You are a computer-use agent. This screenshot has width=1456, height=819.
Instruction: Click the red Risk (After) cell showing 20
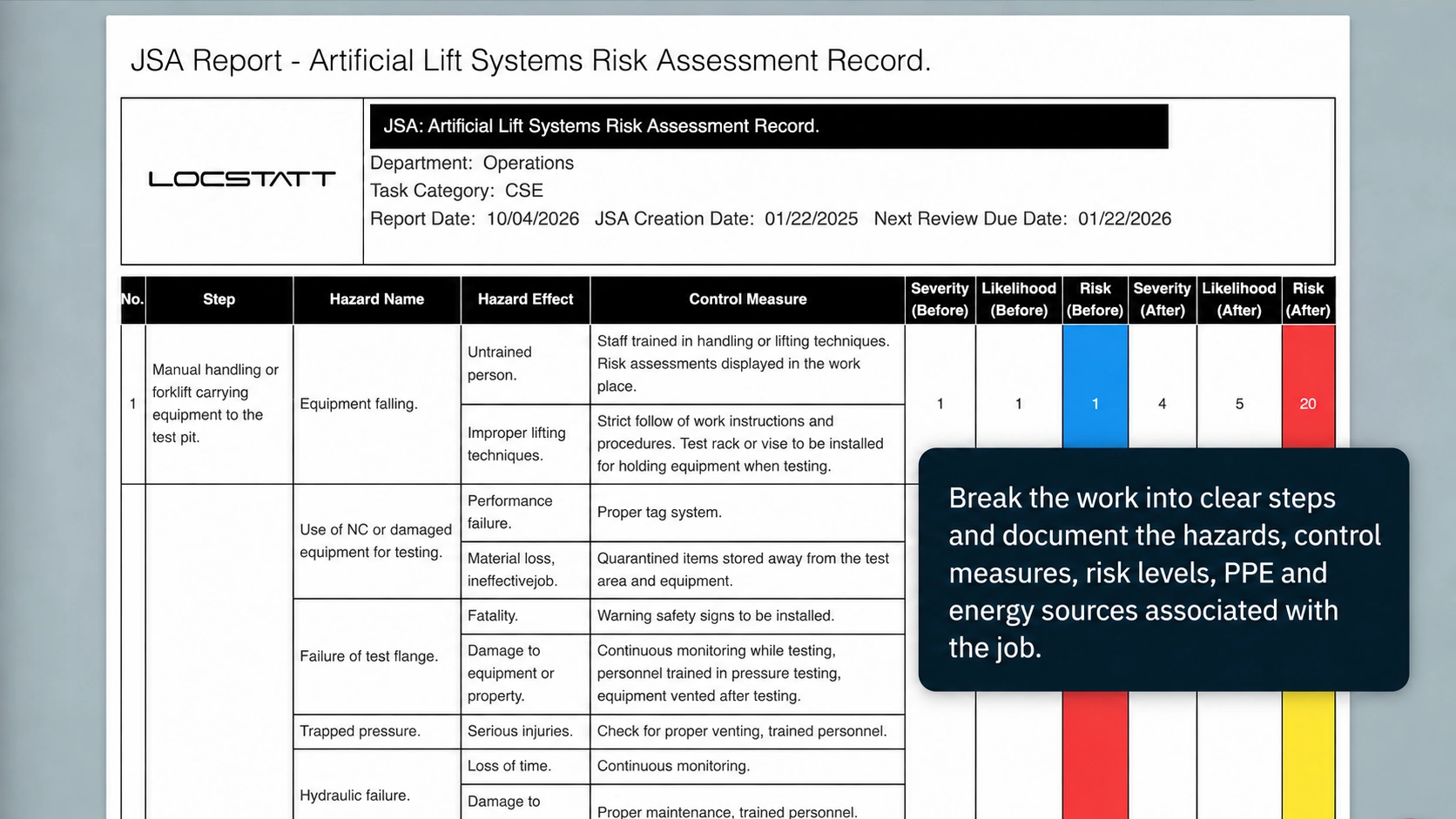click(x=1308, y=386)
